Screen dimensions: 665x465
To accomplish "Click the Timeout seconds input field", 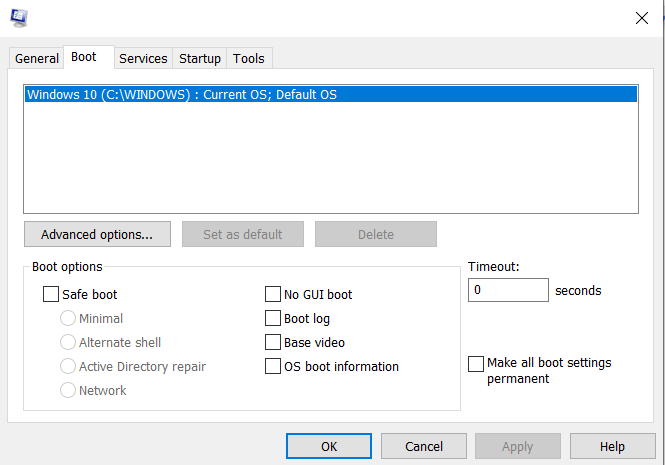I will 508,290.
